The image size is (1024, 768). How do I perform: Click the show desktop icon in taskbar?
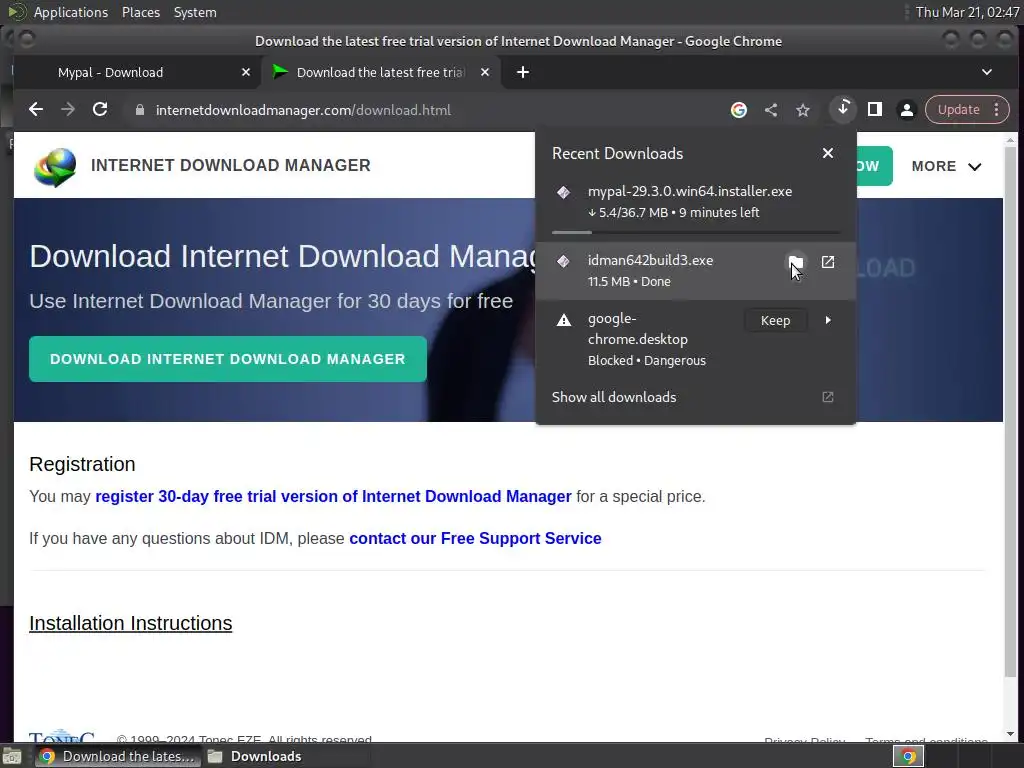coord(12,757)
